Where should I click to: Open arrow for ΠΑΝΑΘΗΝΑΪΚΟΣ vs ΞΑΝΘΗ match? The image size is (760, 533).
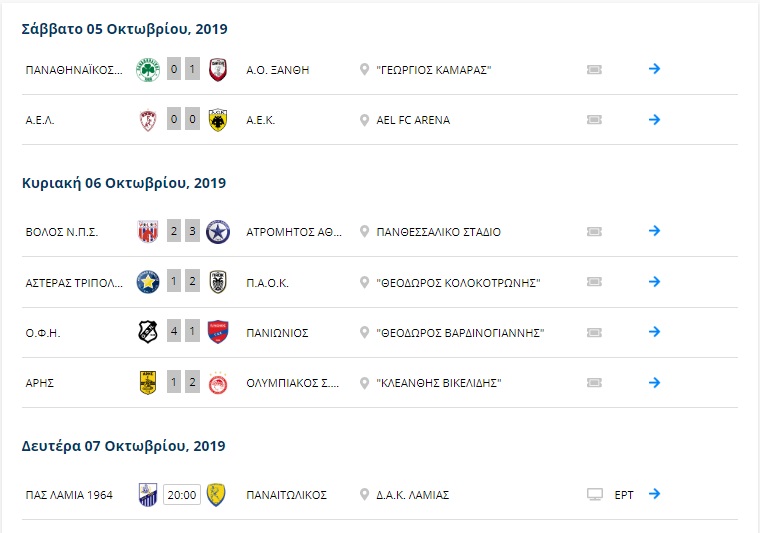[x=654, y=68]
